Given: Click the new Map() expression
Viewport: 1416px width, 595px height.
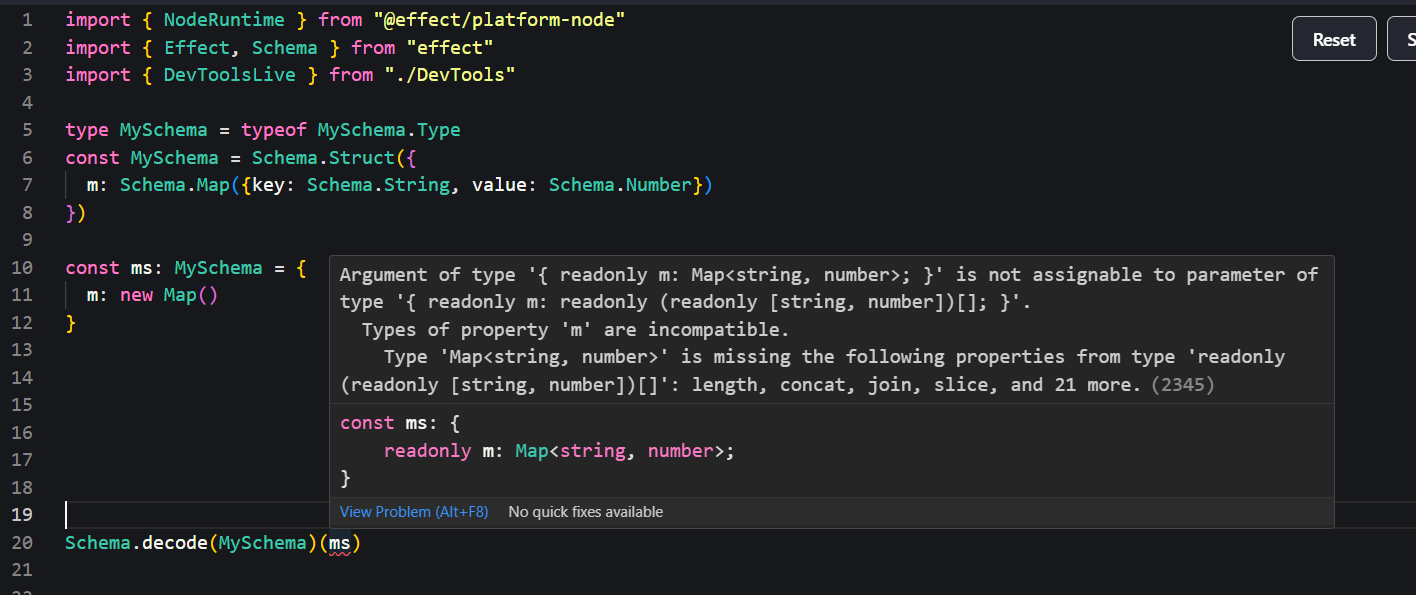Looking at the screenshot, I should coord(168,295).
